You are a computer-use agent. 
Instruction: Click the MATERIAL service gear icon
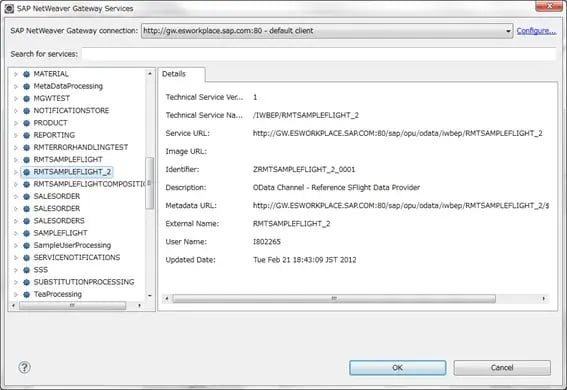(26, 74)
